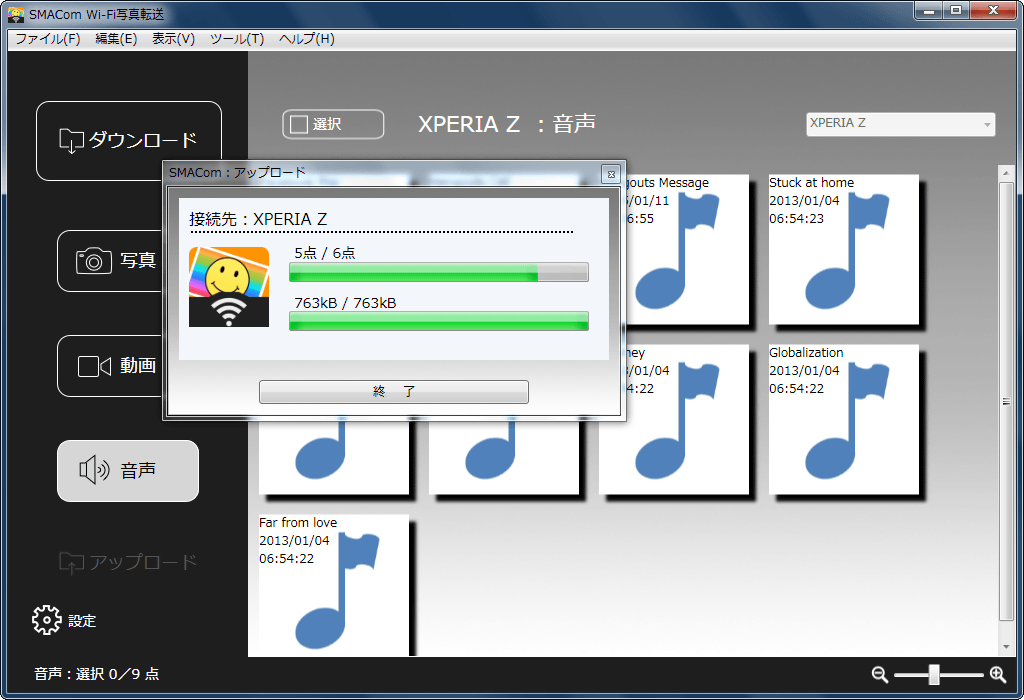Select the Globalization audio thumbnail
The width and height of the screenshot is (1024, 700).
point(844,419)
